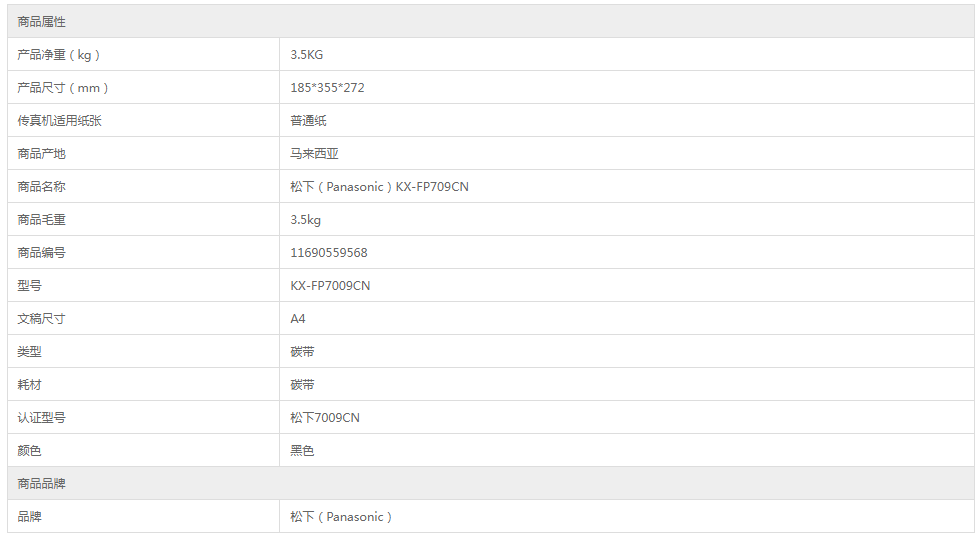
Task: Click the 认证型号 label
Action: (42, 418)
